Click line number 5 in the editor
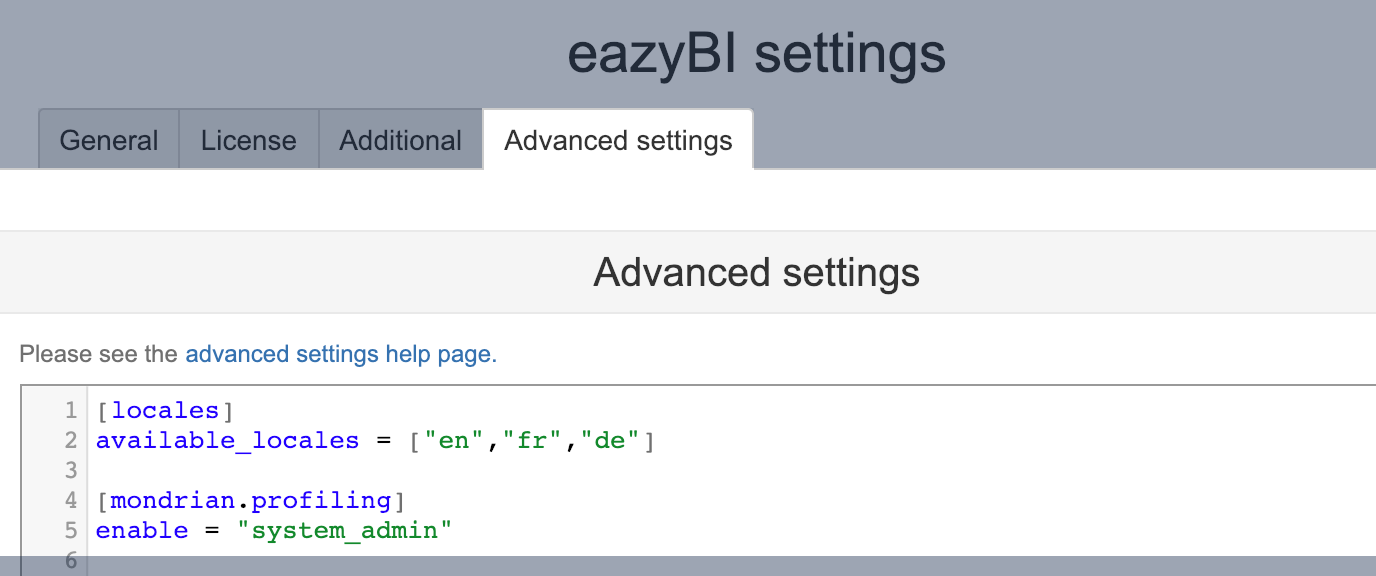The width and height of the screenshot is (1376, 576). pyautogui.click(x=69, y=530)
